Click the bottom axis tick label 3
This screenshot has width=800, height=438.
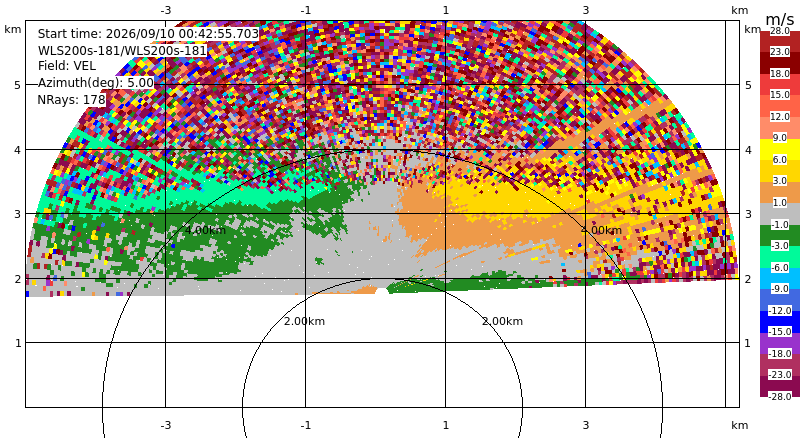pos(586,425)
